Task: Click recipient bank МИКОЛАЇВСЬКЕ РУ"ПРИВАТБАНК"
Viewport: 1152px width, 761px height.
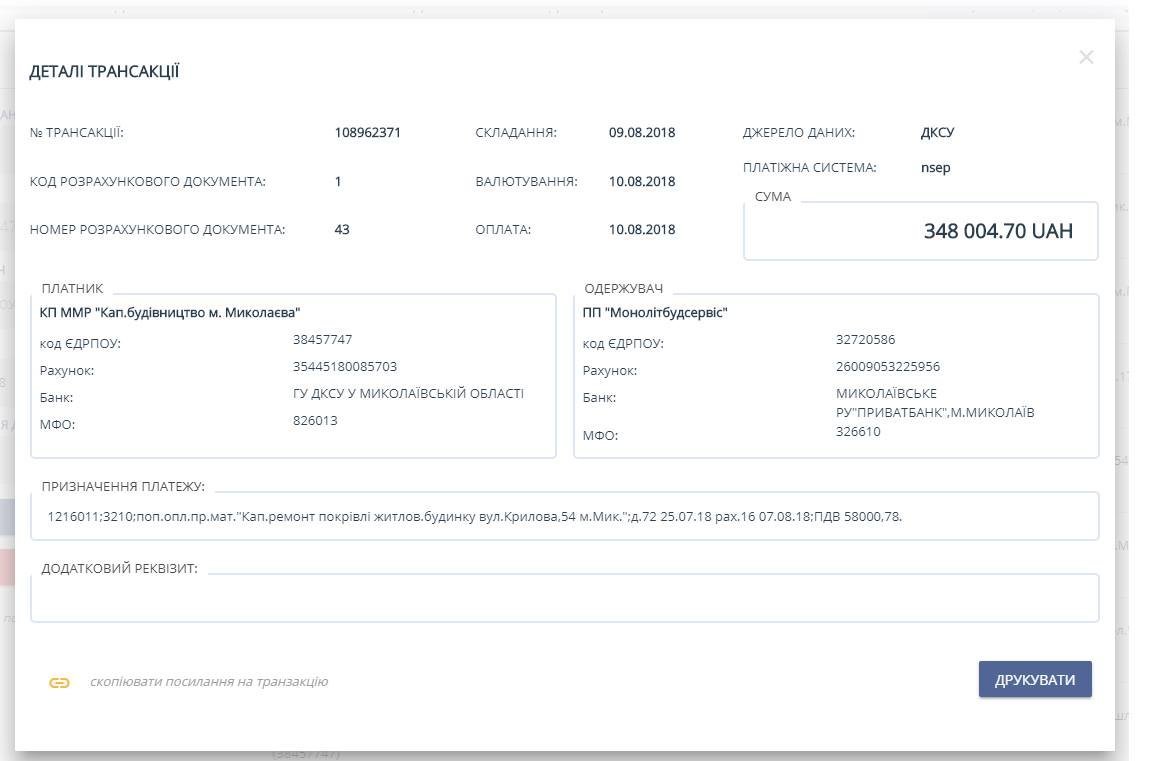Action: click(935, 403)
